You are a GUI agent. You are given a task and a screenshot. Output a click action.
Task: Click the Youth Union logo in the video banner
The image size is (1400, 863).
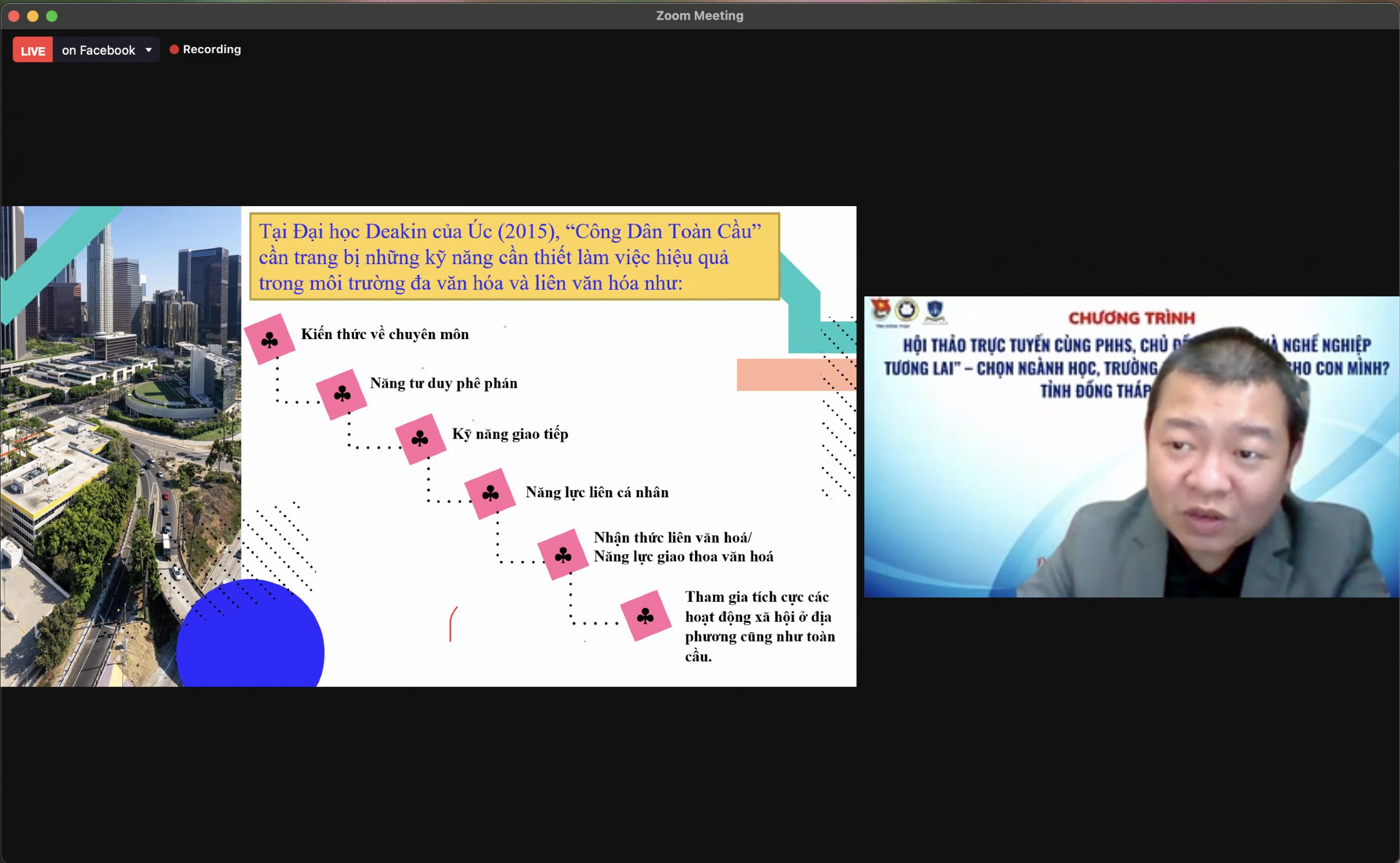point(880,310)
